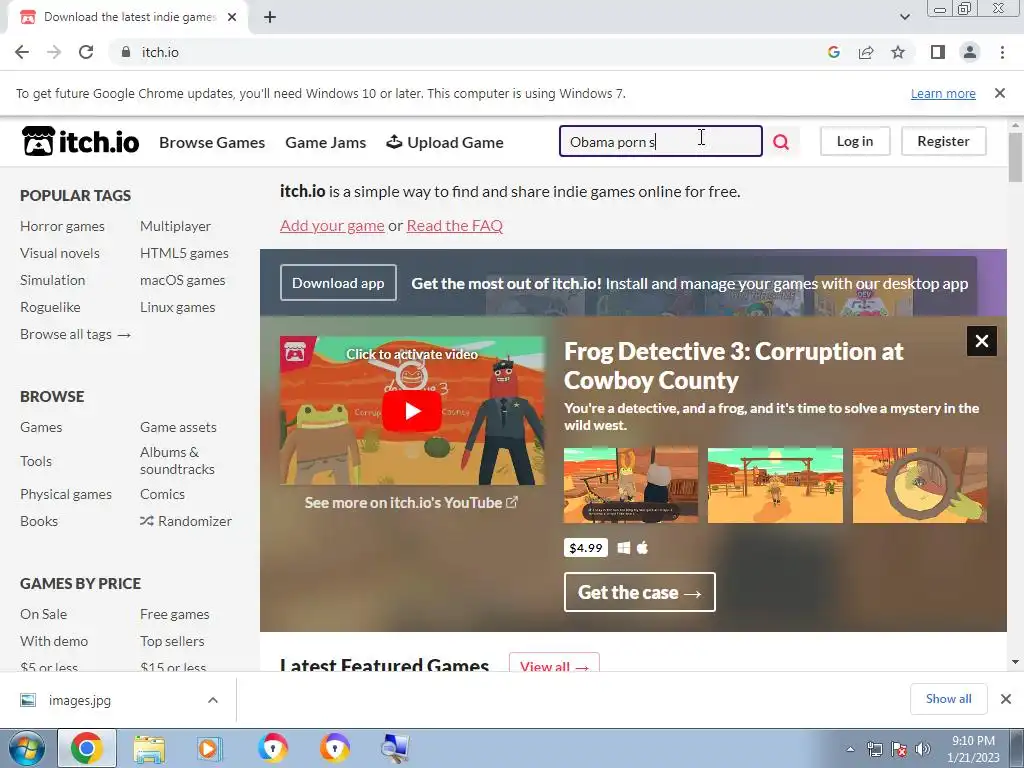Image resolution: width=1024 pixels, height=768 pixels.
Task: Click See more on itch.io's YouTube
Action: point(411,503)
